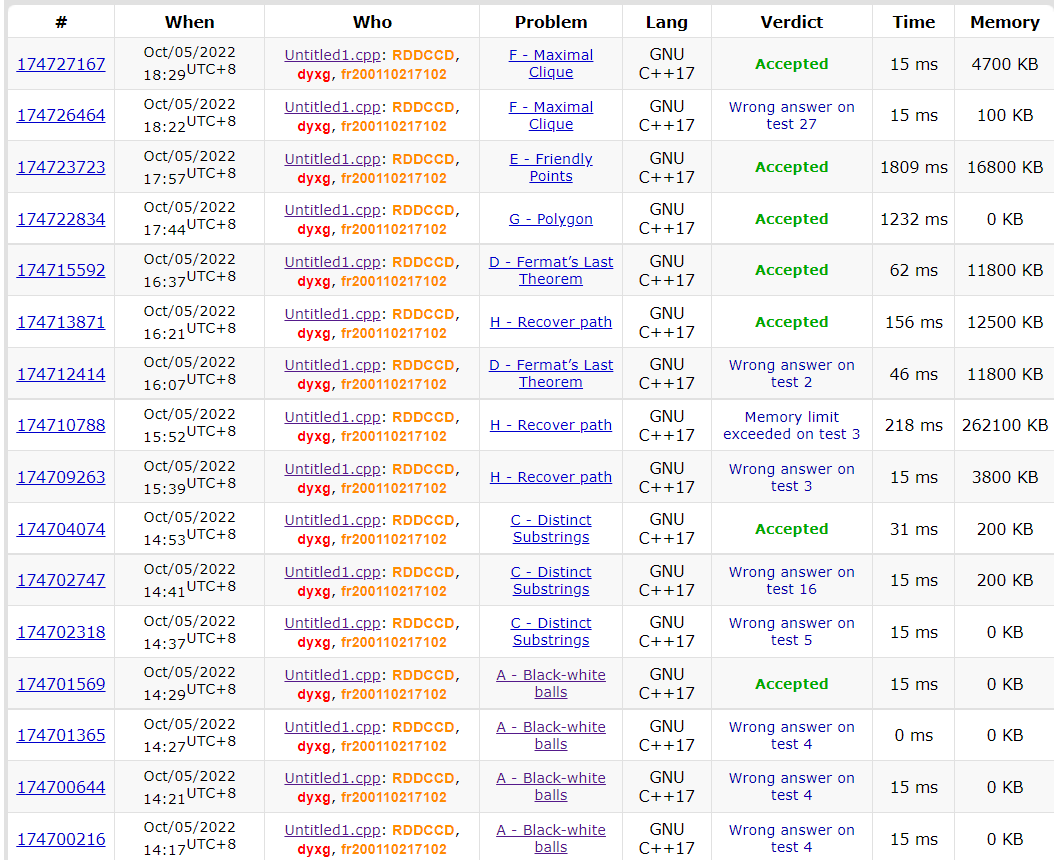The height and width of the screenshot is (860, 1054).
Task: Click the "Wrong answer on test 5" verdict
Action: click(x=791, y=631)
